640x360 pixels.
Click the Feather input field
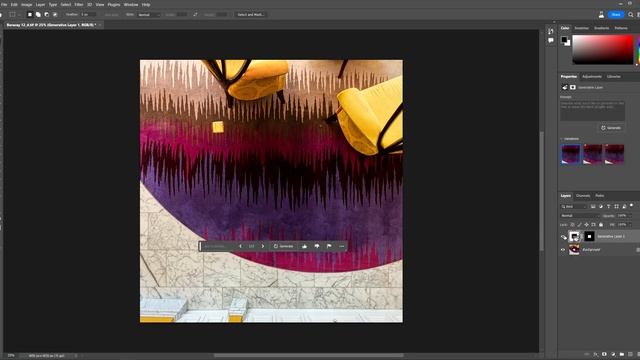point(88,14)
